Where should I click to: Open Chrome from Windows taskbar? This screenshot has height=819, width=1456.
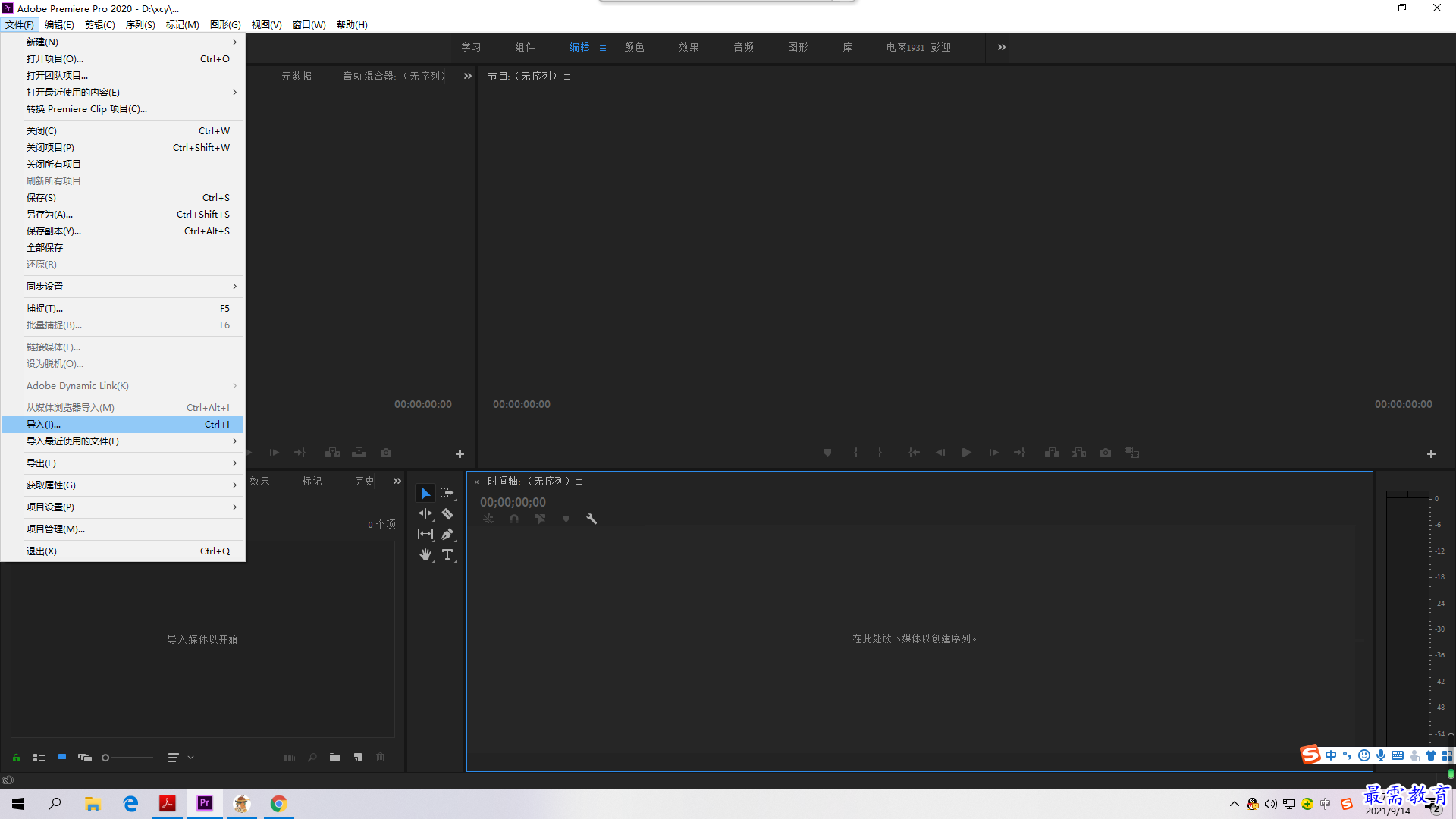(278, 804)
